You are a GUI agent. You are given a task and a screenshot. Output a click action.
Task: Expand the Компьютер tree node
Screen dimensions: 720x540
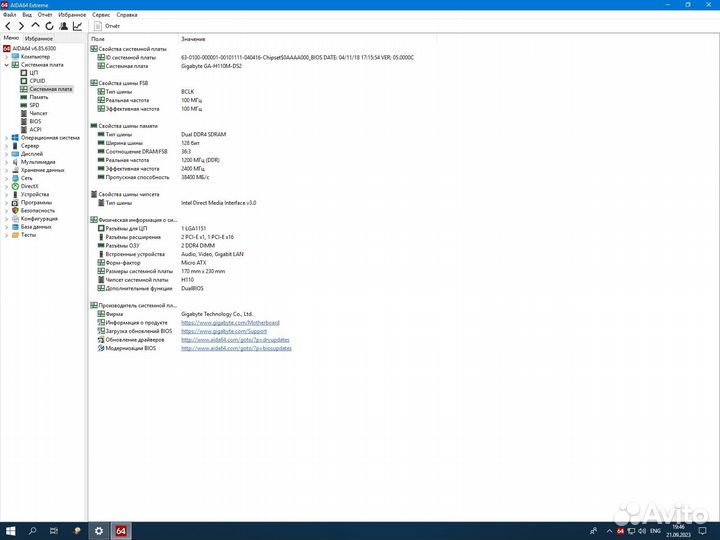[6, 57]
